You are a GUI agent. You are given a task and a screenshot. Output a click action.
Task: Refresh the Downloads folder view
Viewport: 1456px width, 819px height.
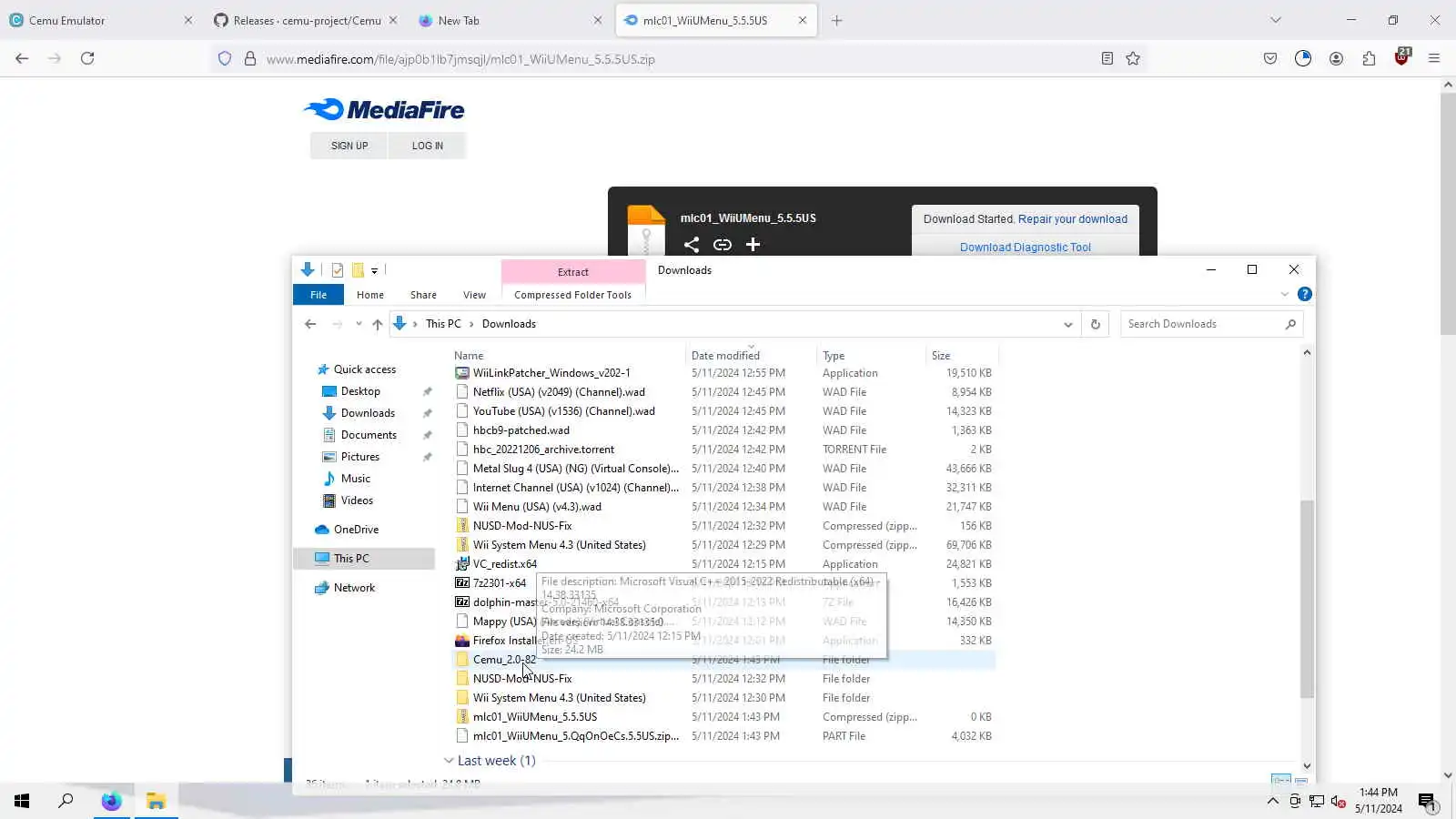pos(1096,324)
